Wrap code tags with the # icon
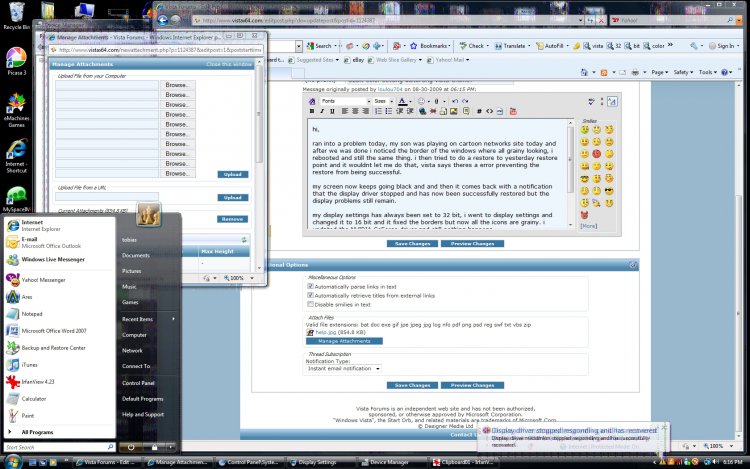This screenshot has height=469, width=750. coord(479,111)
